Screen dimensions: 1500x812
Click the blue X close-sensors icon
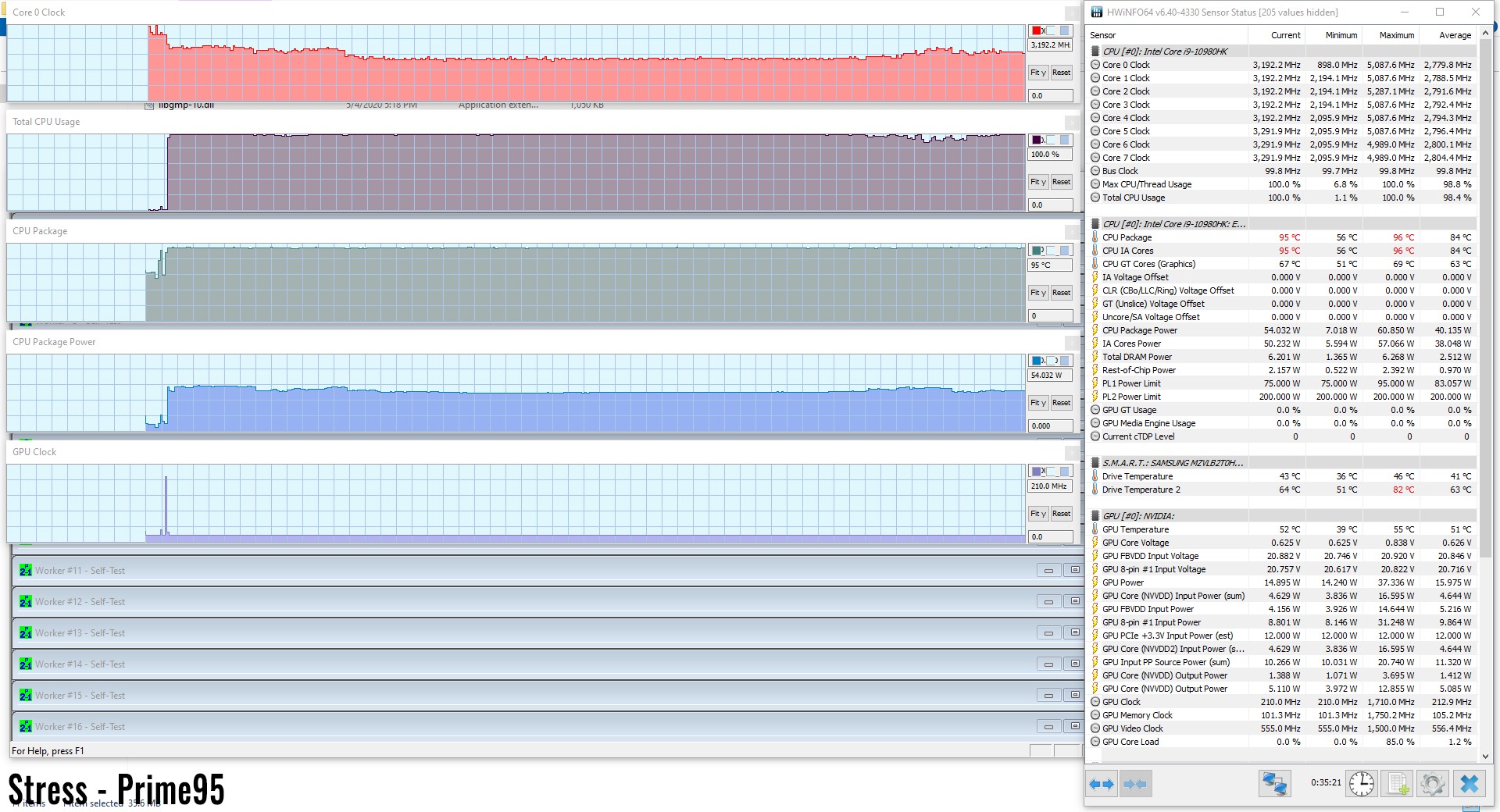1470,784
